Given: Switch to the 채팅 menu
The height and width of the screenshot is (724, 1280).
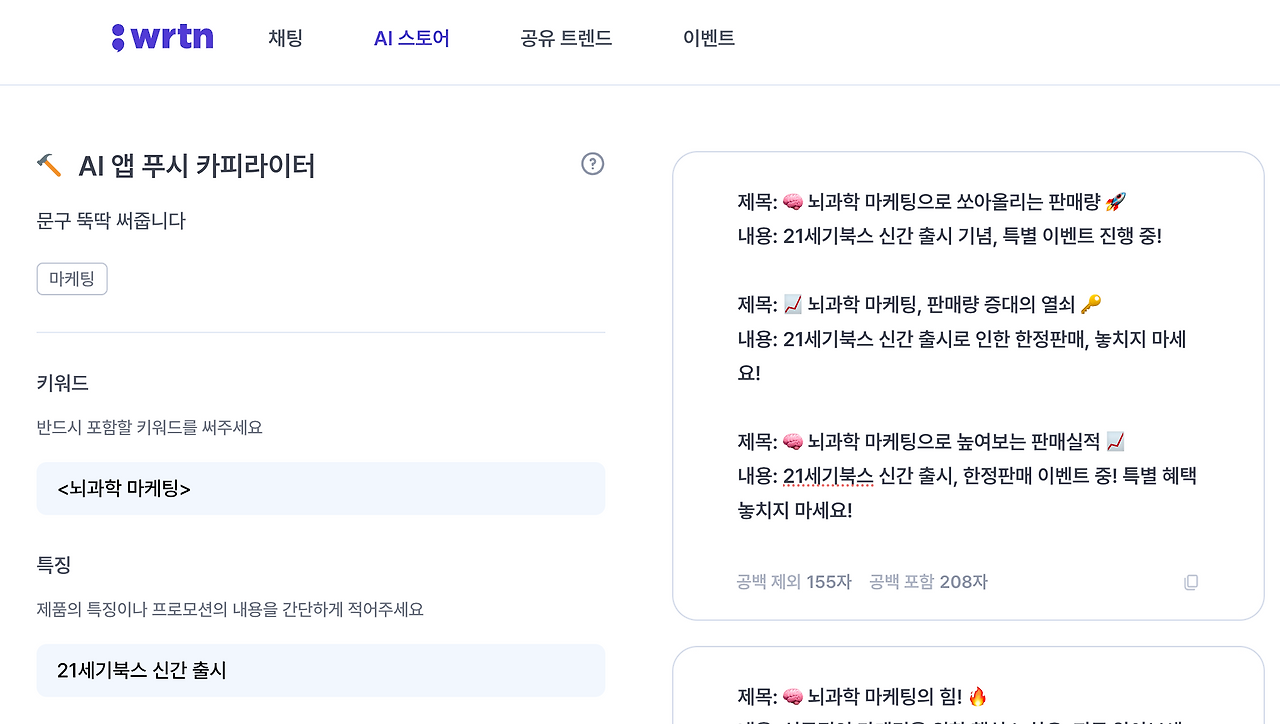Looking at the screenshot, I should (285, 37).
